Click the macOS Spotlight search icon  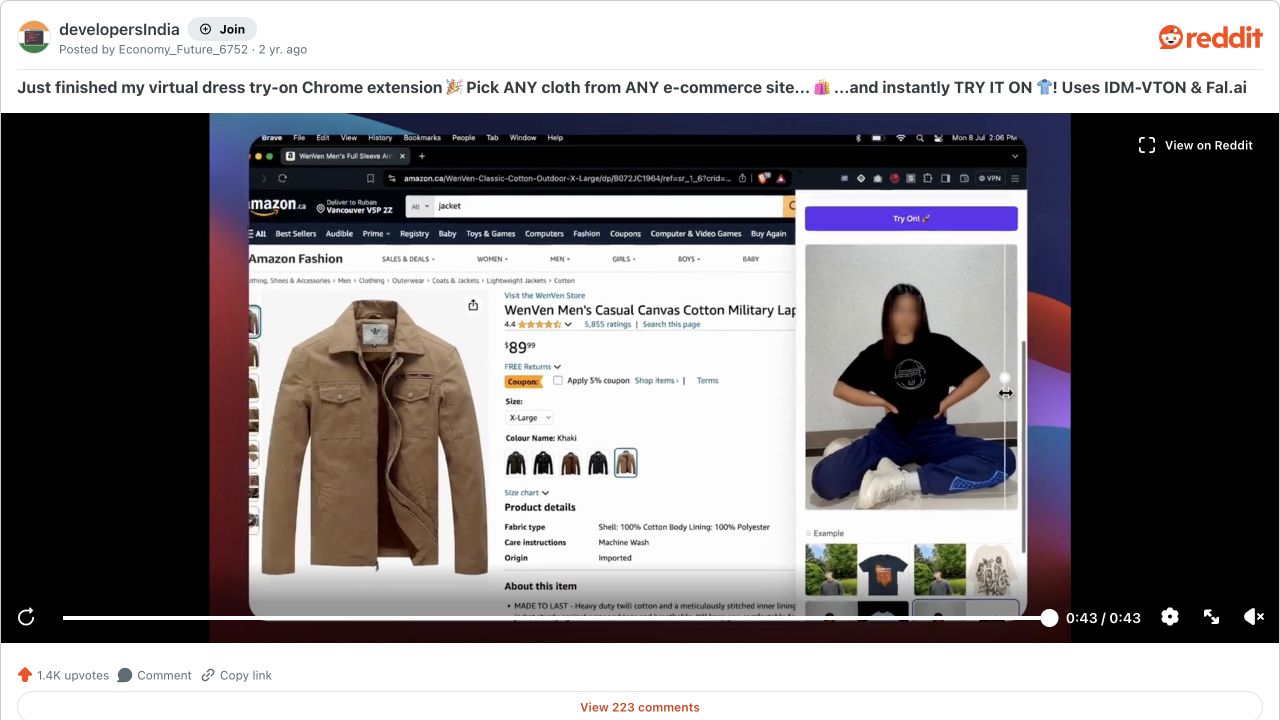(x=920, y=138)
